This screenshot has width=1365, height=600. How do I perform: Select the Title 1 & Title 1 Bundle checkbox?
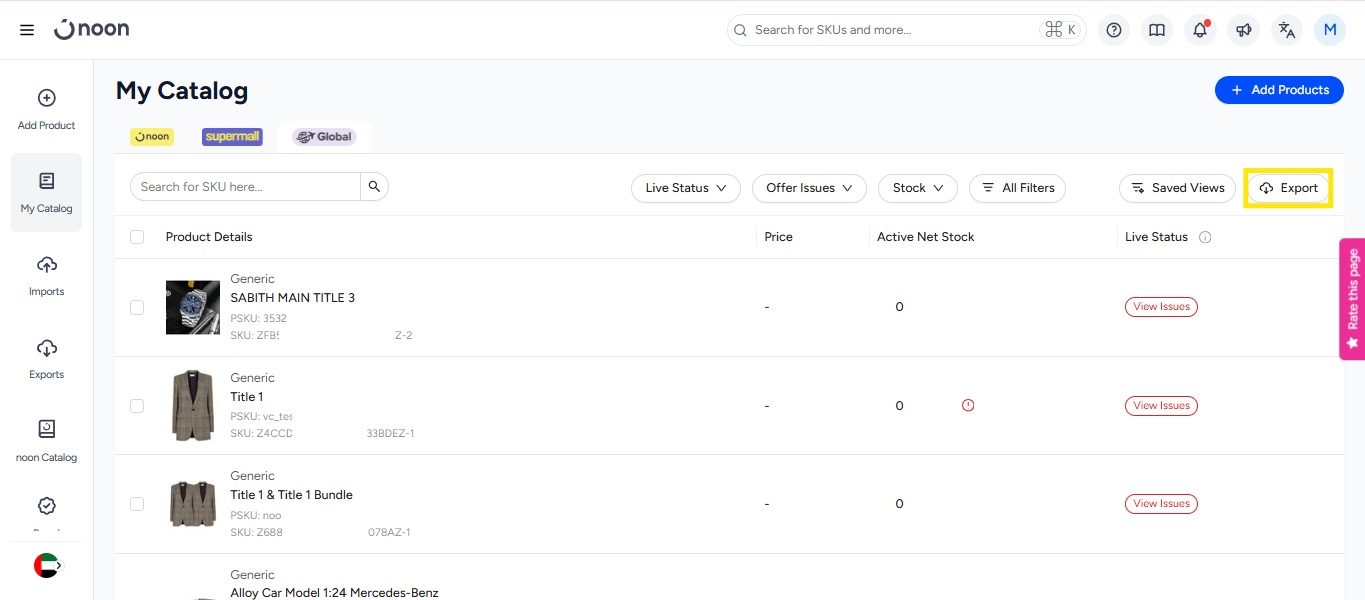coord(137,504)
